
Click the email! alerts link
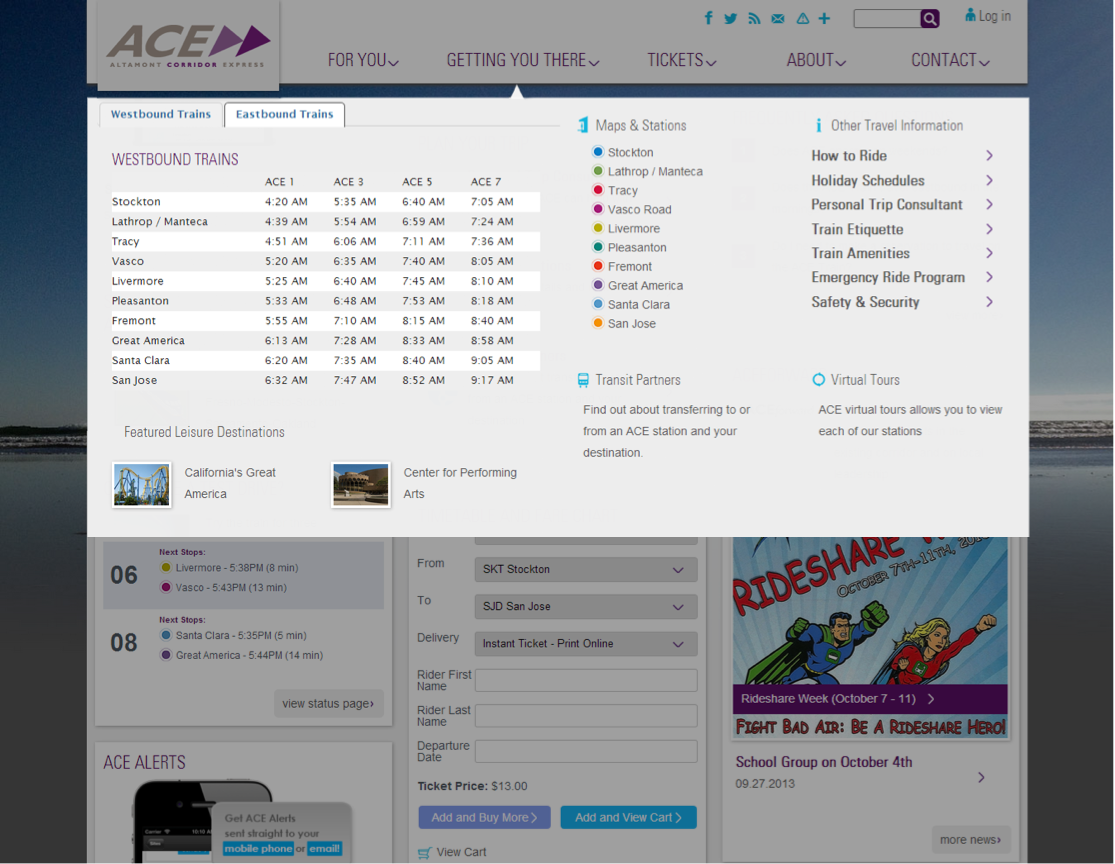[324, 848]
